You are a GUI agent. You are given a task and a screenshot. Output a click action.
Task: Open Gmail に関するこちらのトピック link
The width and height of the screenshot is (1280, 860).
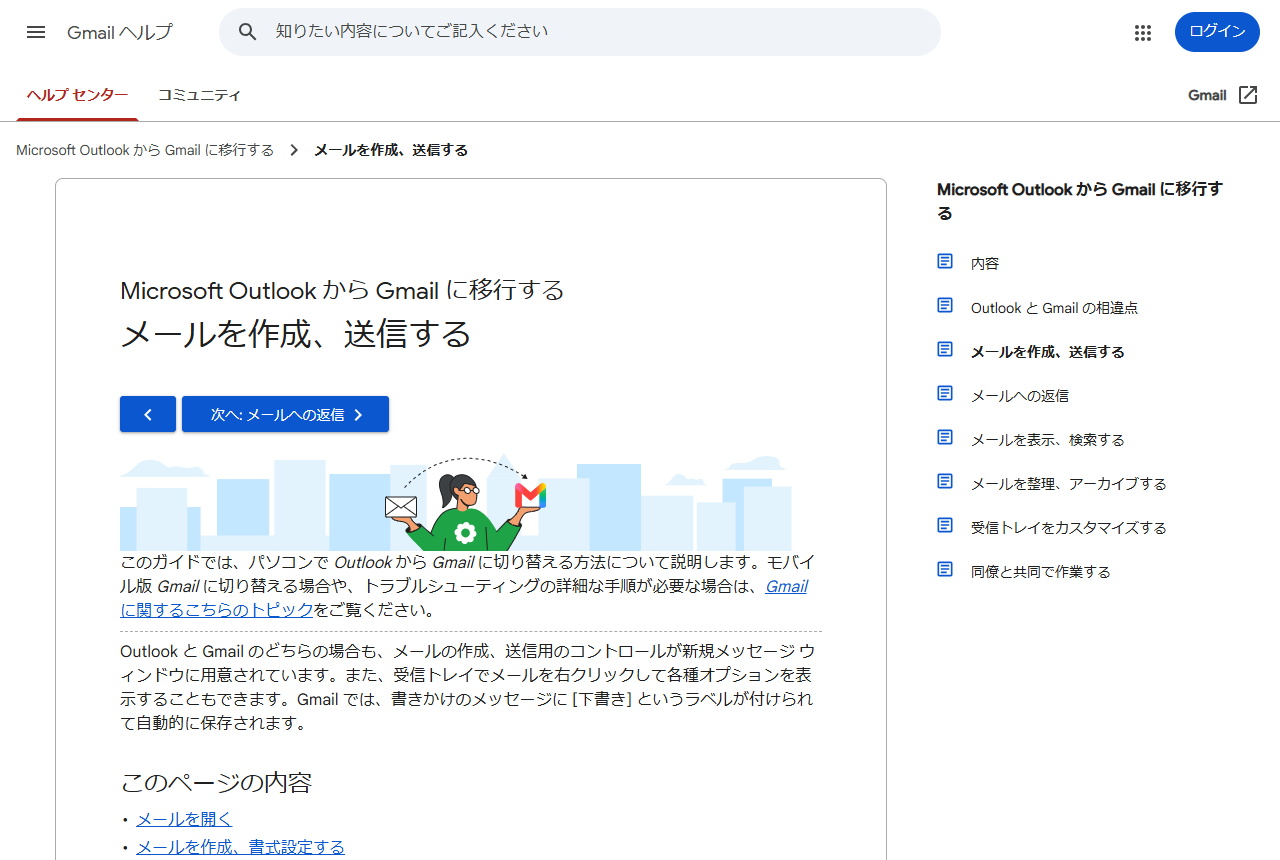[x=464, y=598]
